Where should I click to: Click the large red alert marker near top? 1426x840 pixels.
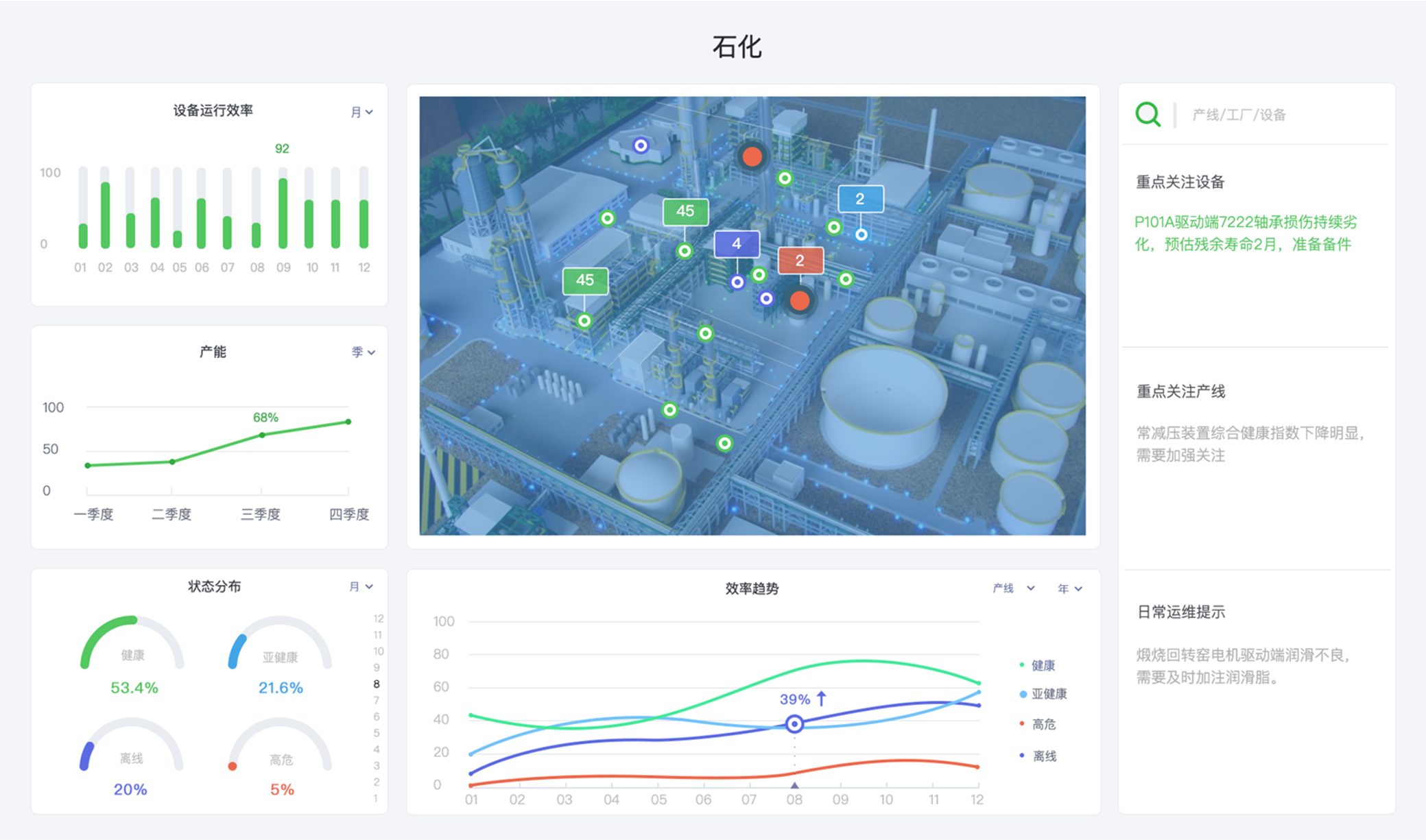tap(752, 157)
